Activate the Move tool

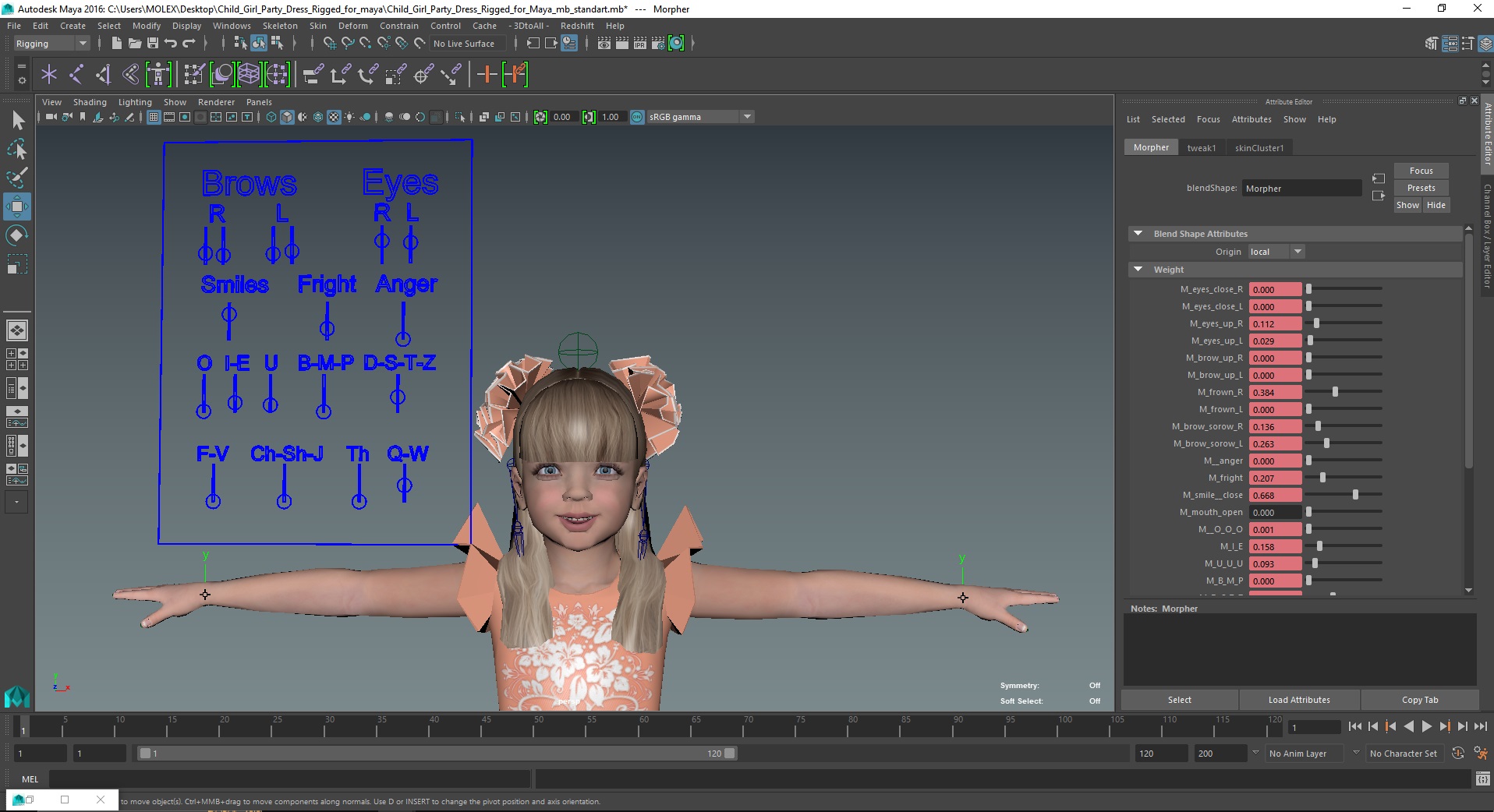coord(18,207)
